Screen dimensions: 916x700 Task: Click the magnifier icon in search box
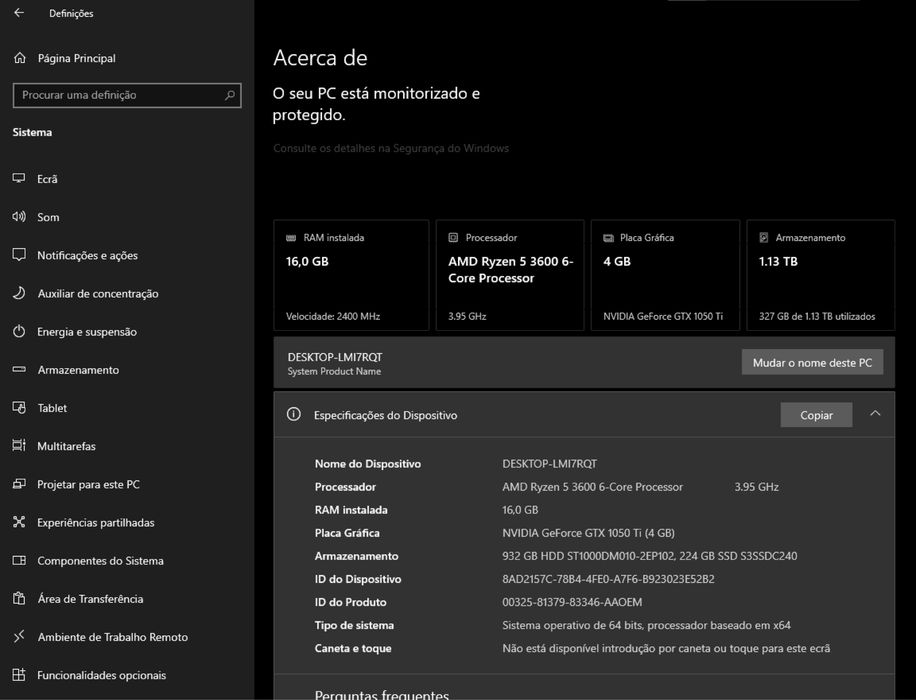point(230,95)
